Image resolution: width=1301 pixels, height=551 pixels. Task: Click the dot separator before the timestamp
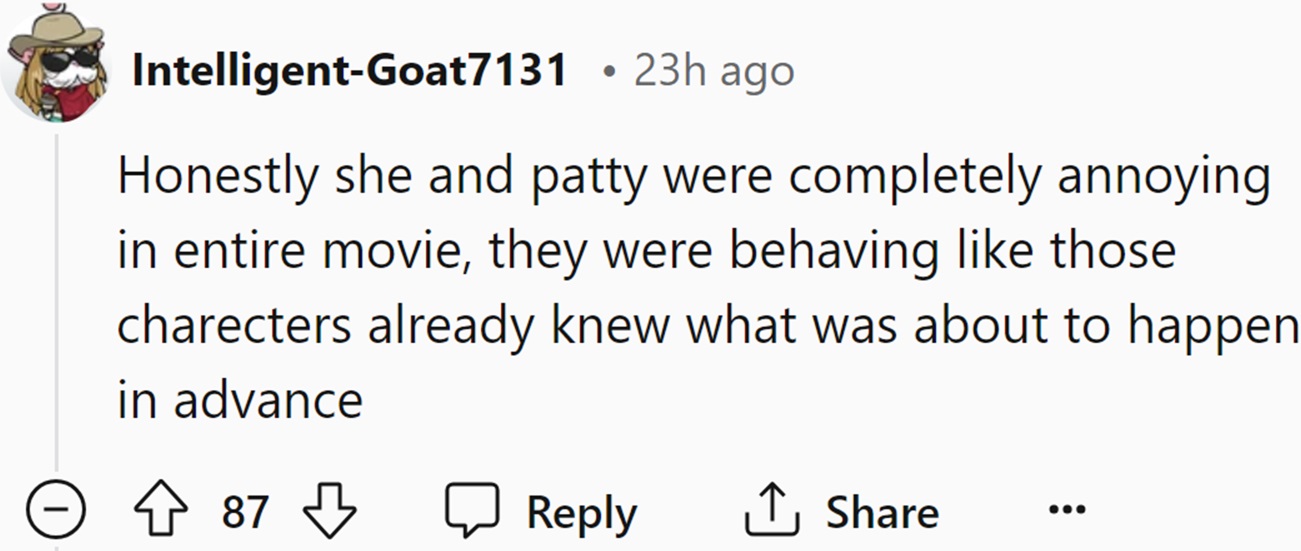coord(609,72)
